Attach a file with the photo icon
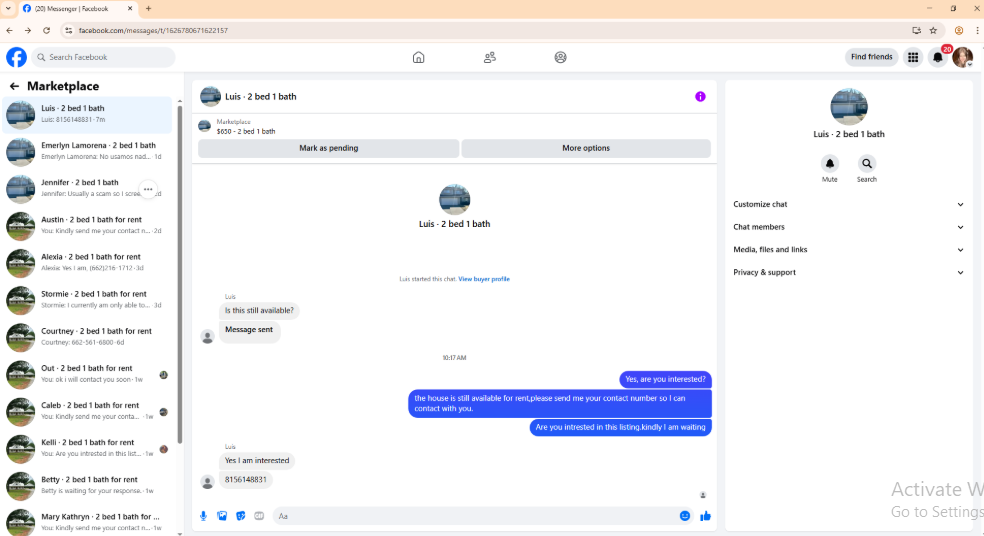 [x=222, y=516]
